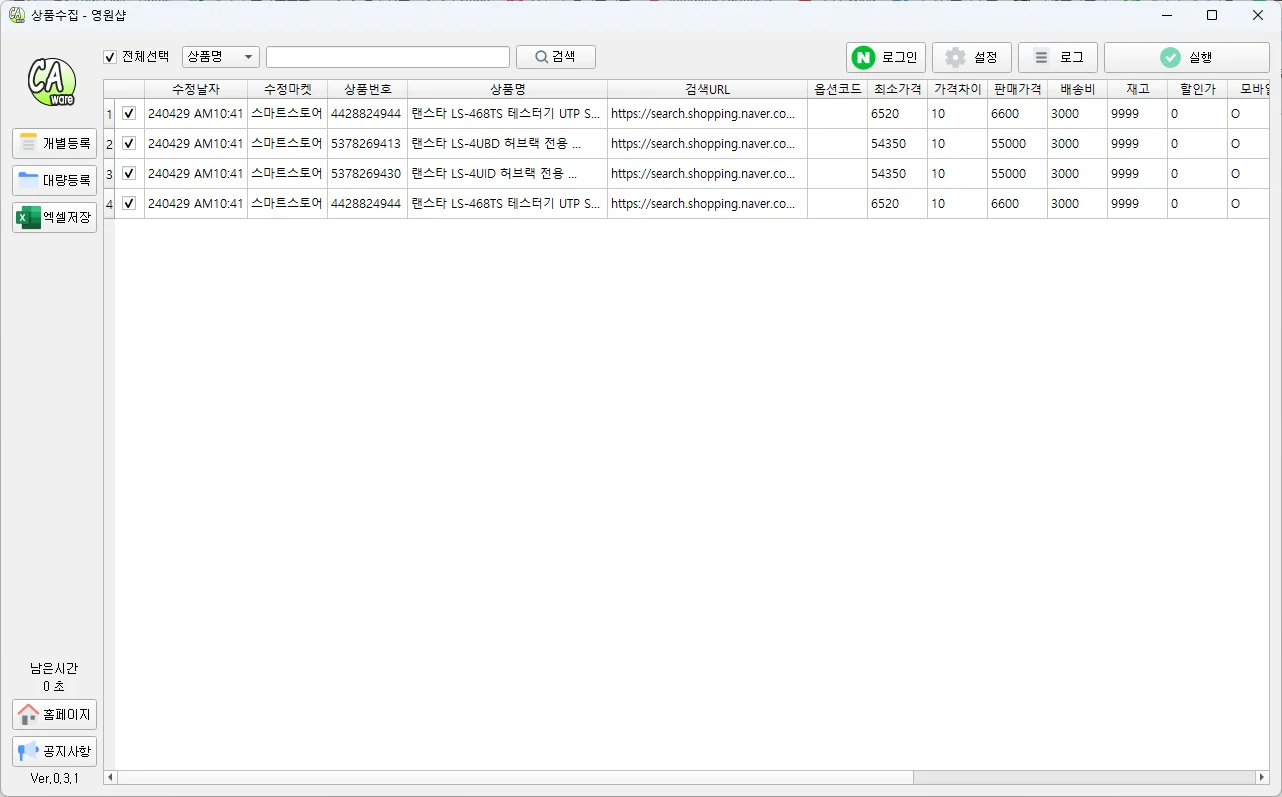The height and width of the screenshot is (797, 1282).
Task: Sort by 재고 column header
Action: [1138, 89]
